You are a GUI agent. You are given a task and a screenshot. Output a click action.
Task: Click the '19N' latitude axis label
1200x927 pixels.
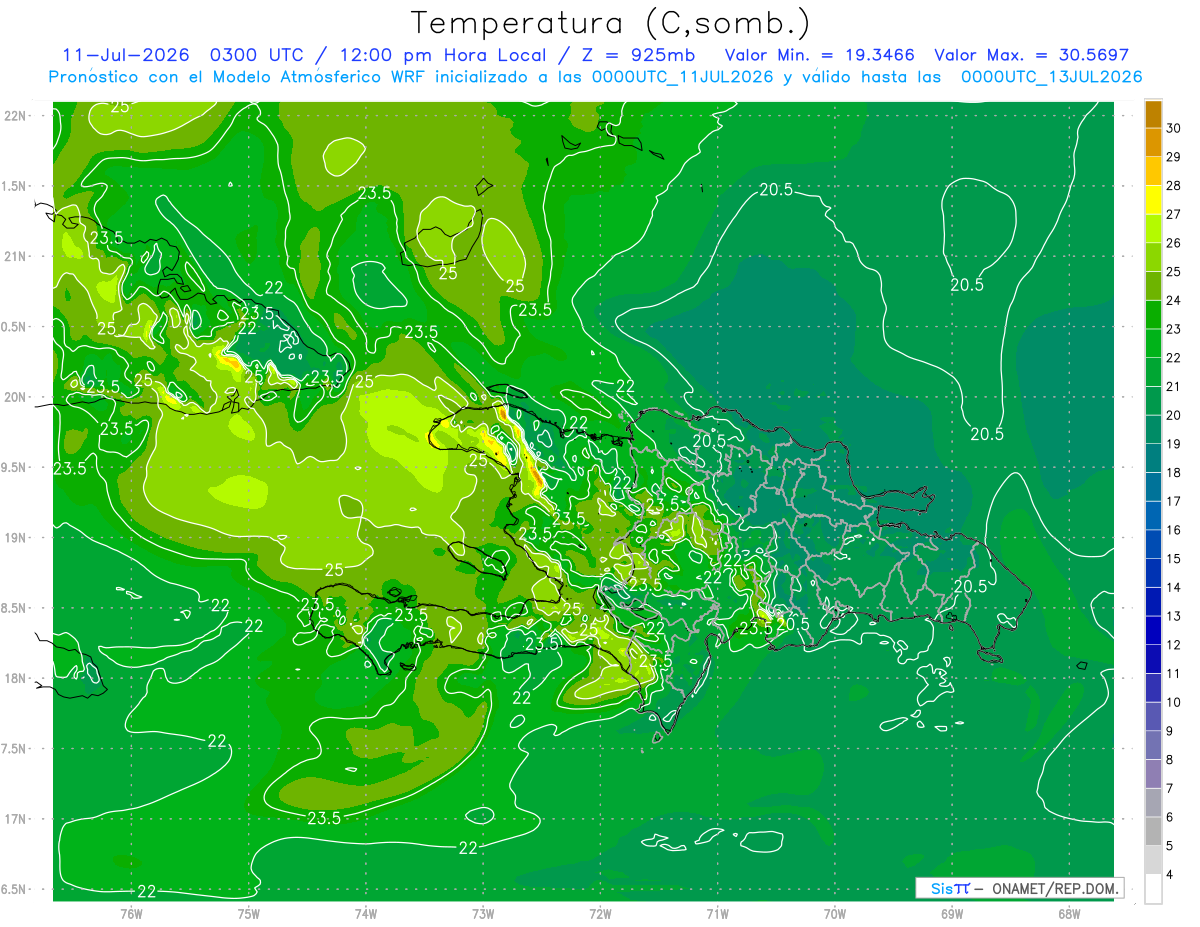click(x=16, y=538)
